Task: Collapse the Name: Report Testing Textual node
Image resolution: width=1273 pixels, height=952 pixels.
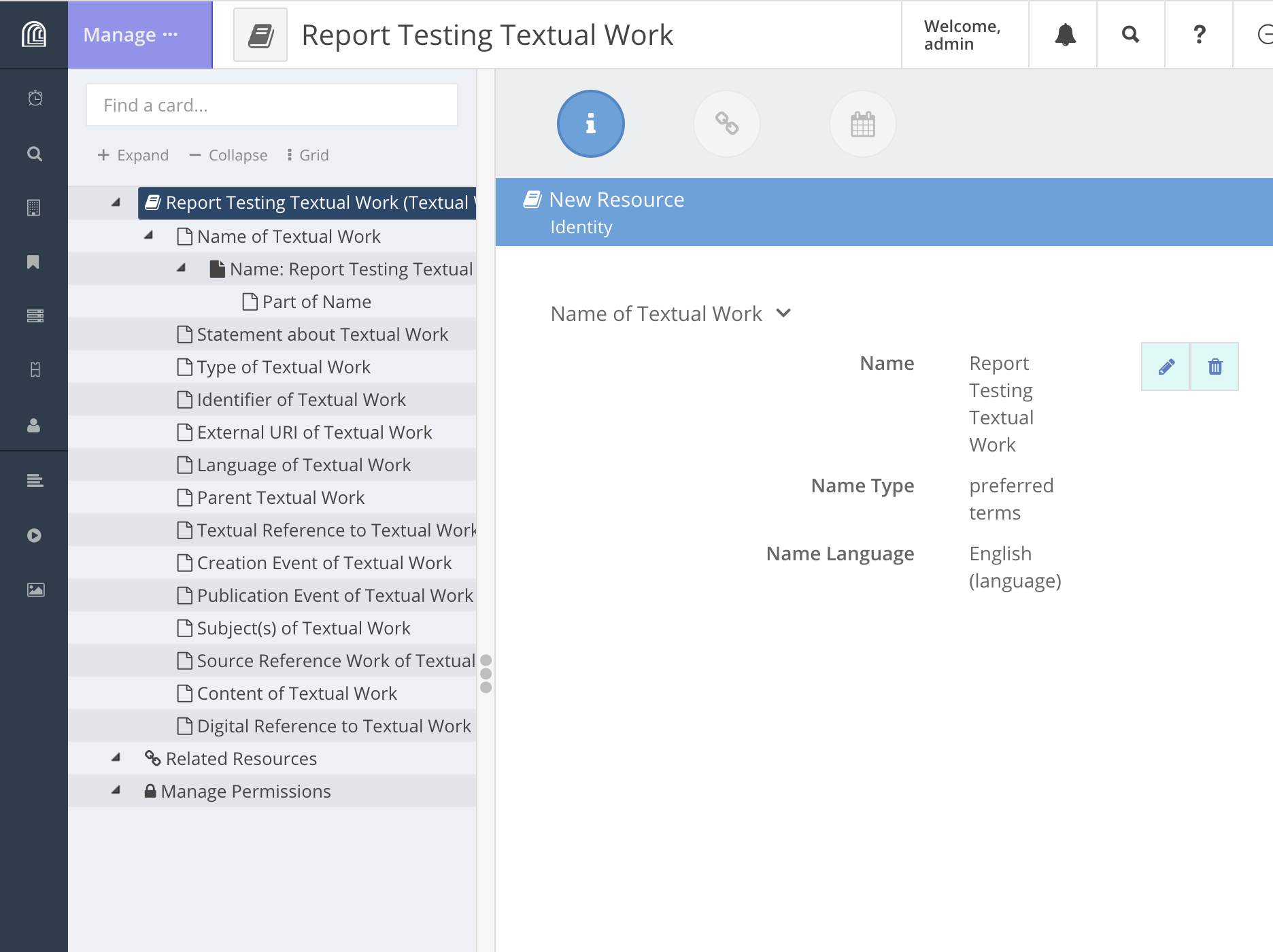Action: (181, 268)
